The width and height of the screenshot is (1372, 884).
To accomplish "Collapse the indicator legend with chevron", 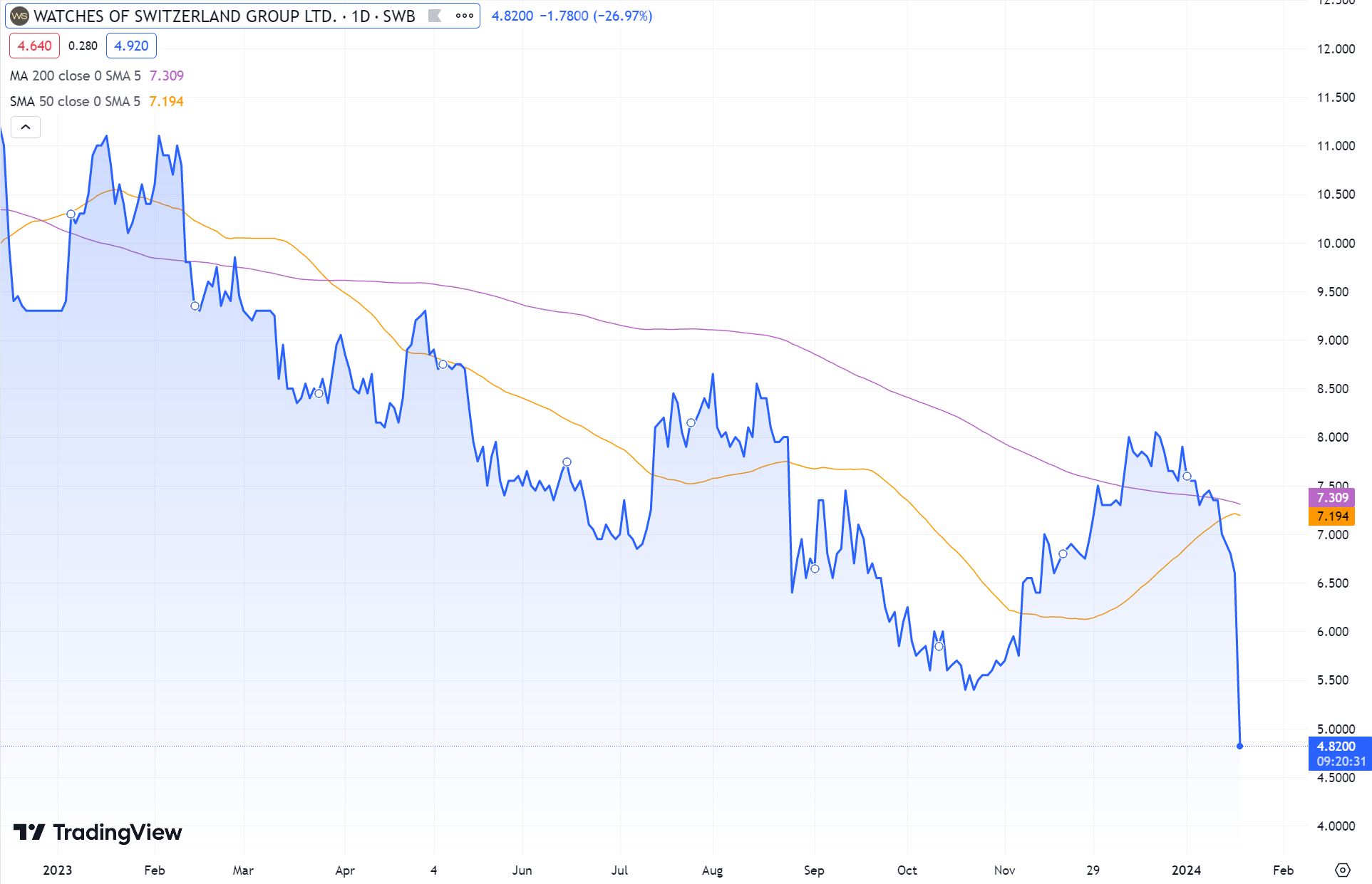I will (26, 128).
